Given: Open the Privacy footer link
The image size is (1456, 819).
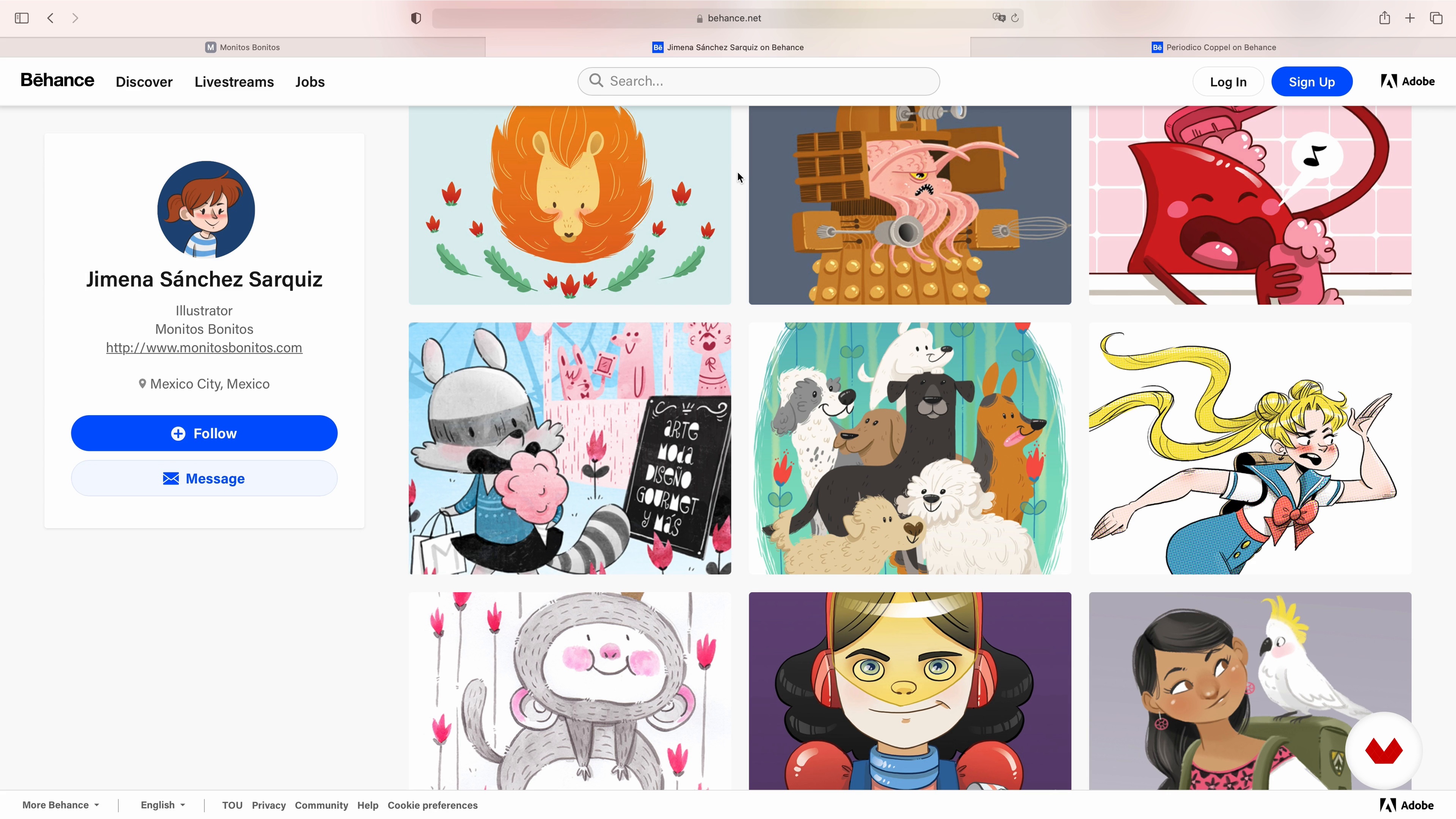Looking at the screenshot, I should pos(268,805).
